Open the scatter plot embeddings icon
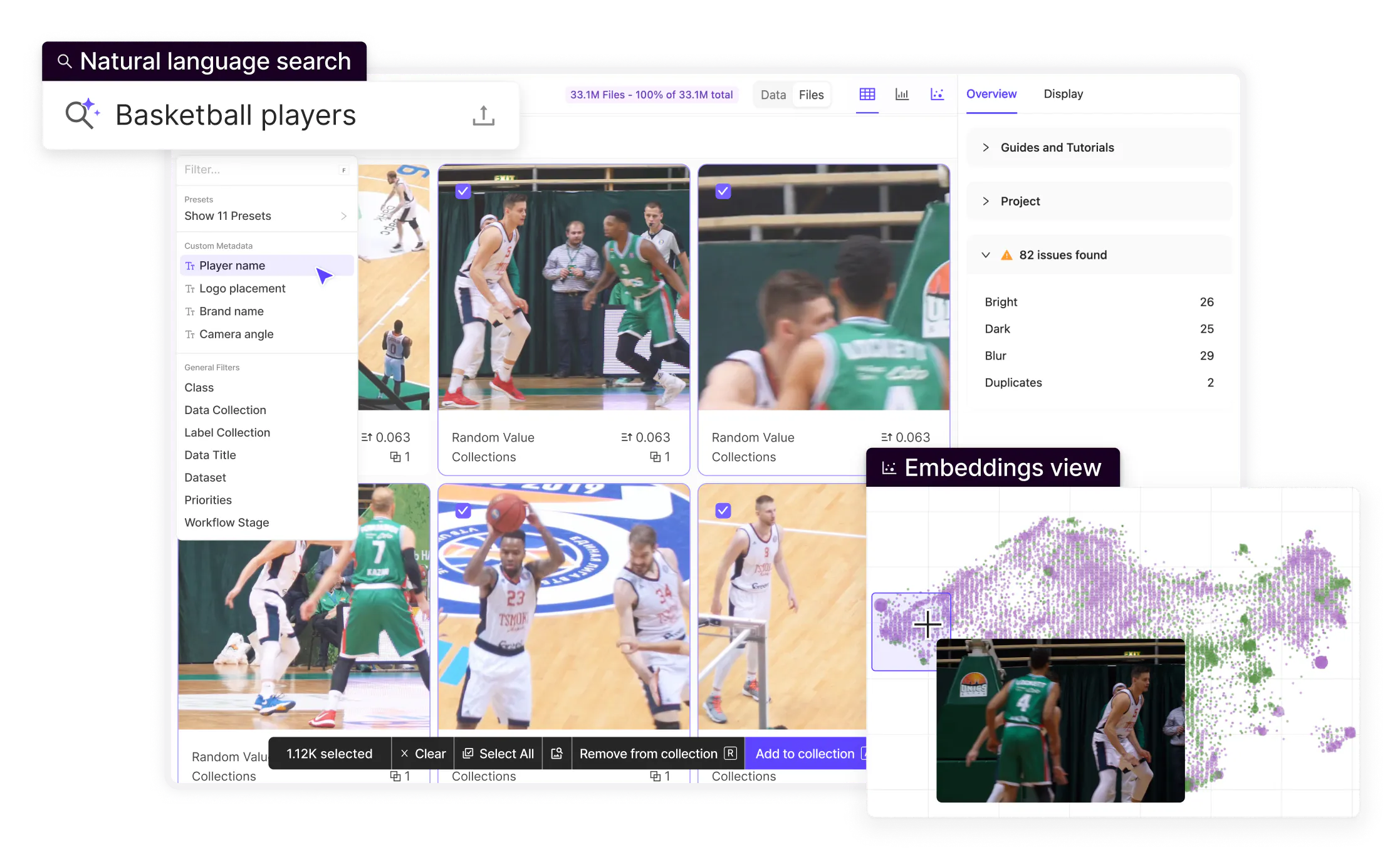 (x=937, y=95)
